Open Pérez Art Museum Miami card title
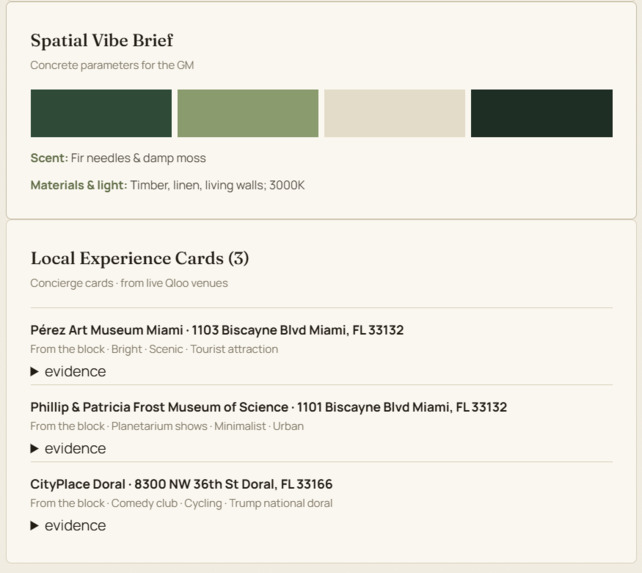The width and height of the screenshot is (642, 573). (217, 330)
